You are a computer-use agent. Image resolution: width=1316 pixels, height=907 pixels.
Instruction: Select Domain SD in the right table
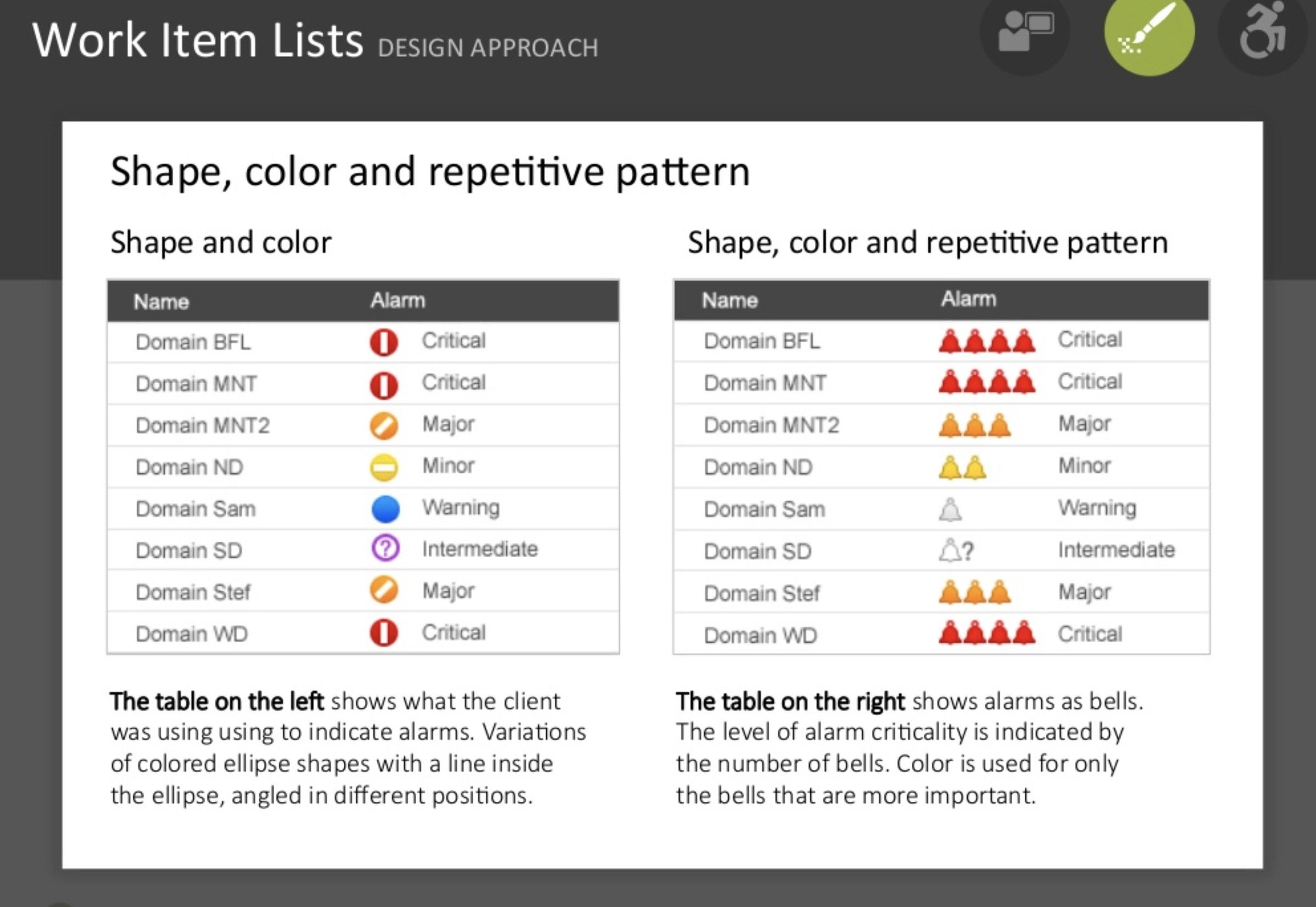click(757, 552)
